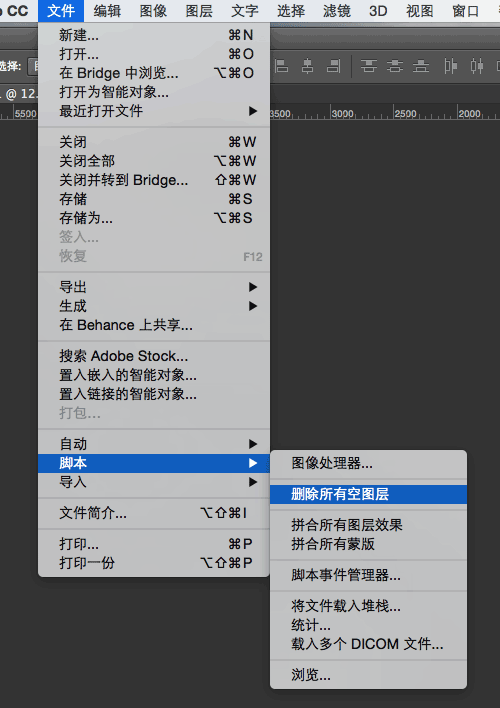This screenshot has width=500, height=708.
Task: Click the distribute left edges icon
Action: tap(450, 66)
